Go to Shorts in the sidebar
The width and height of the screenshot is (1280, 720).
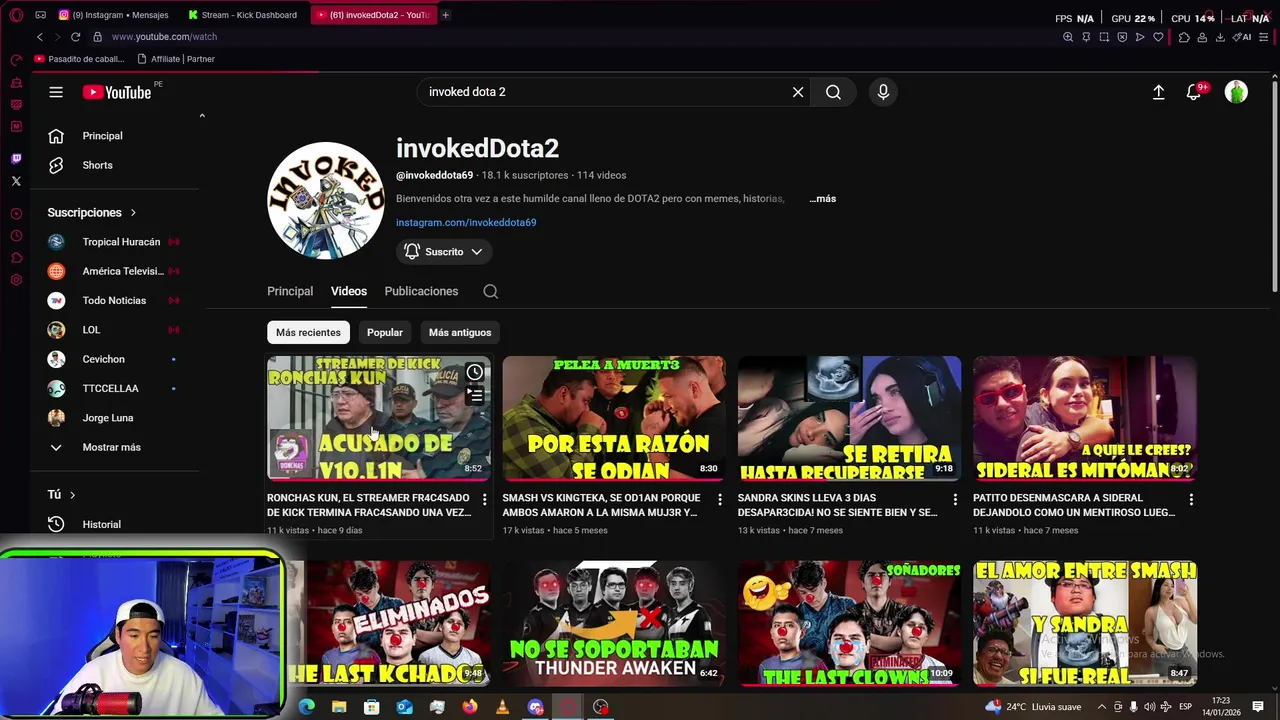pos(115,165)
